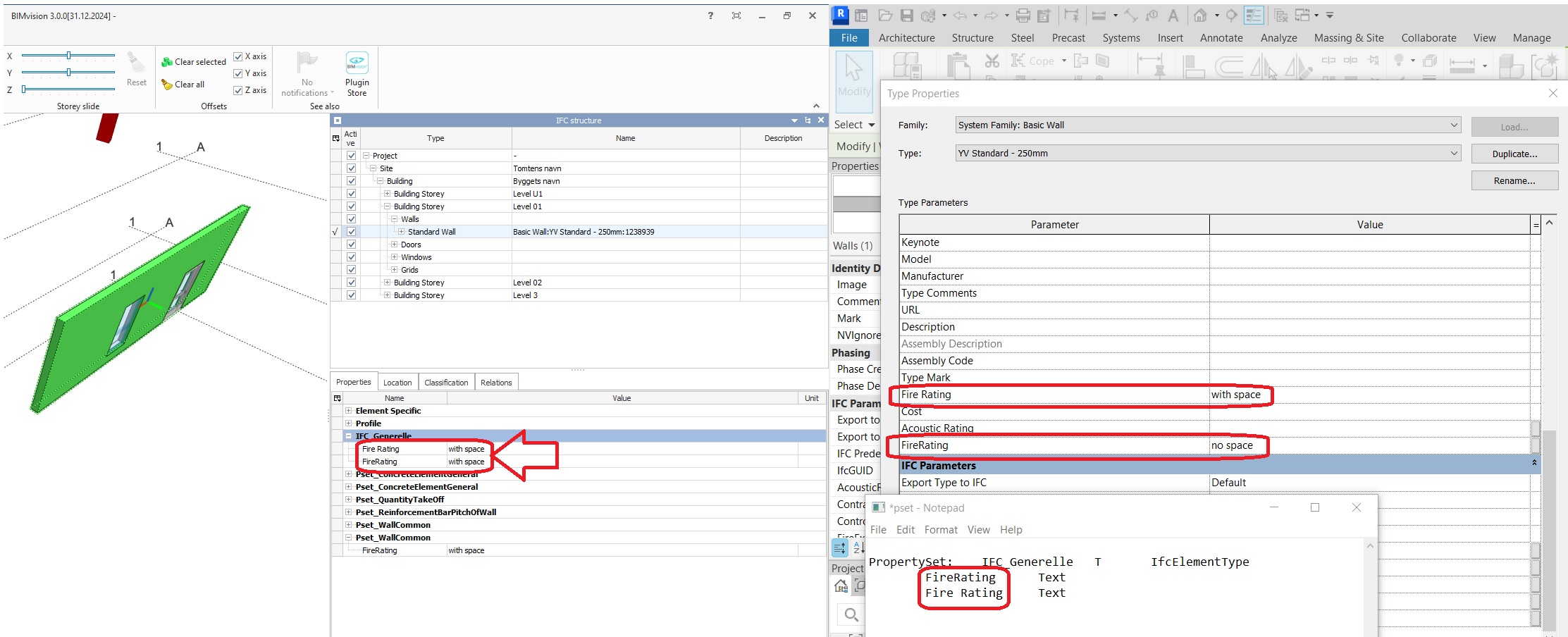Expand the Doors node in IFC structure
This screenshot has height=637, width=1568.
click(394, 245)
